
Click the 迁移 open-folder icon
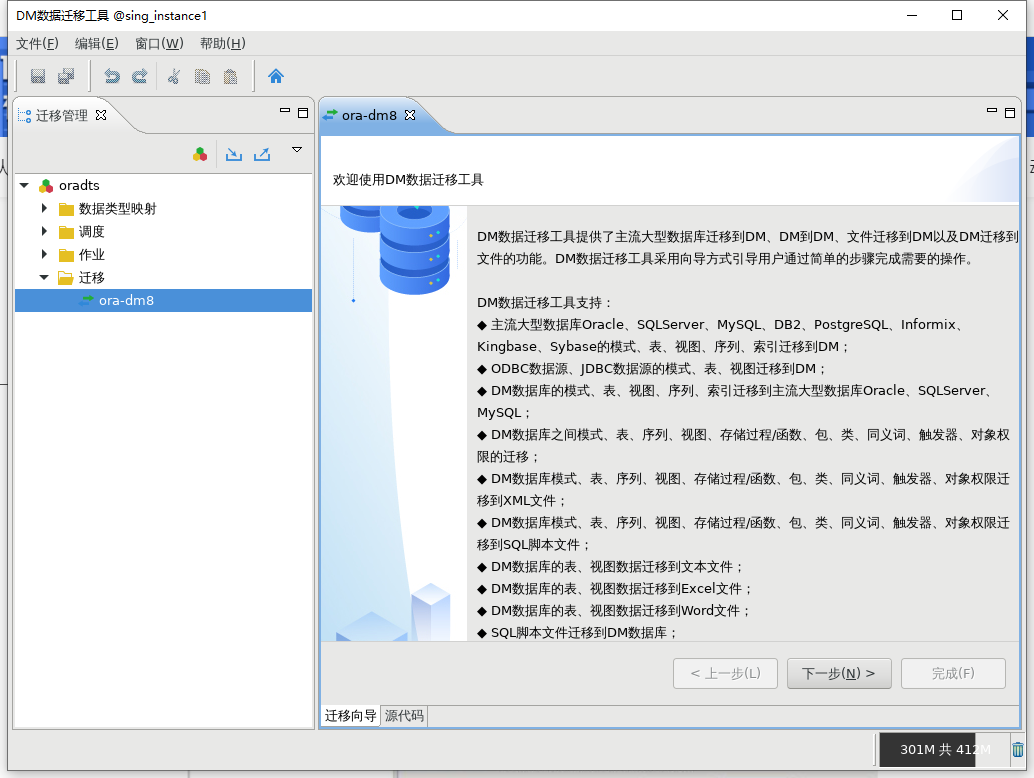point(66,278)
